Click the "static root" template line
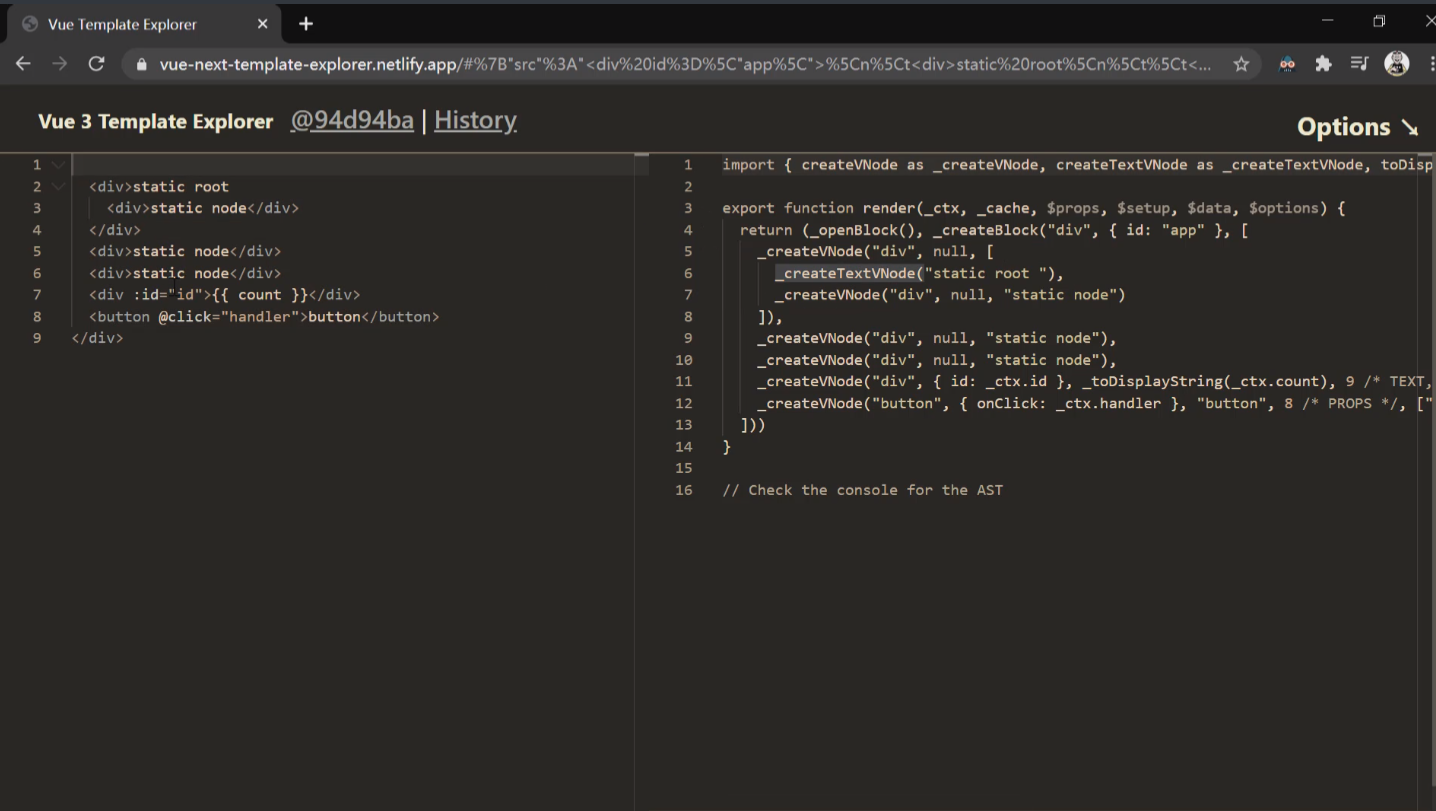Viewport: 1436px width, 811px height. (159, 186)
